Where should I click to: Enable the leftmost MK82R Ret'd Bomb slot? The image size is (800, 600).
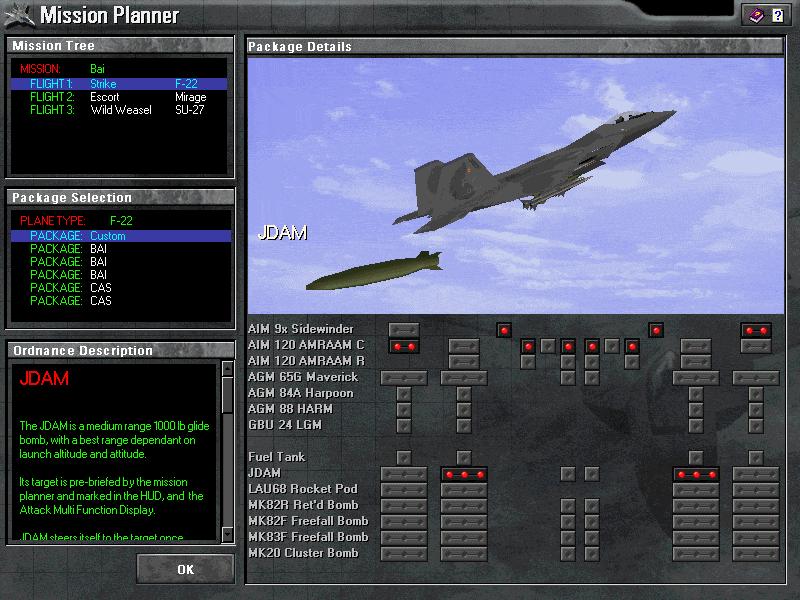point(404,506)
